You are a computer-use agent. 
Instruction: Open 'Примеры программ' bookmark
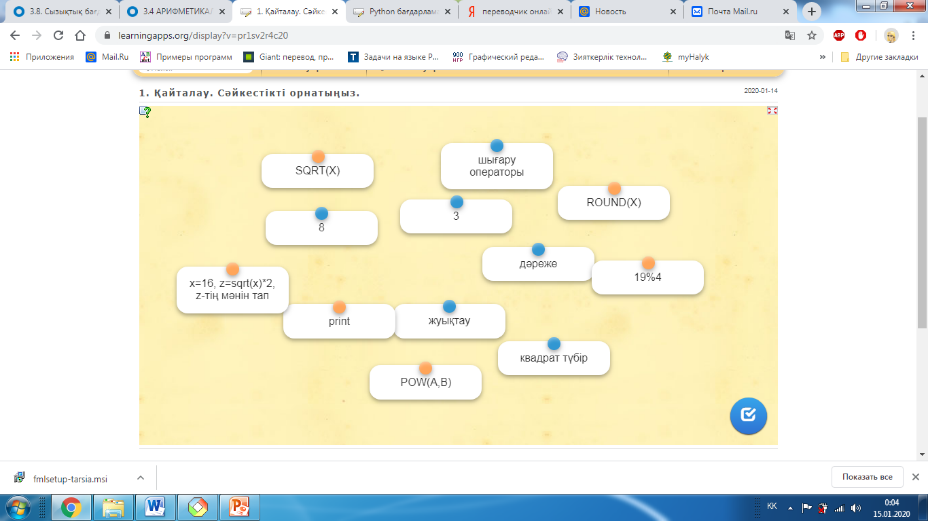pos(186,57)
